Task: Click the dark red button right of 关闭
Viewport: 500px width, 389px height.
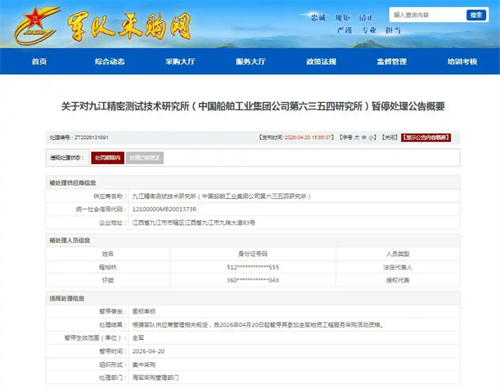Action: (426, 137)
